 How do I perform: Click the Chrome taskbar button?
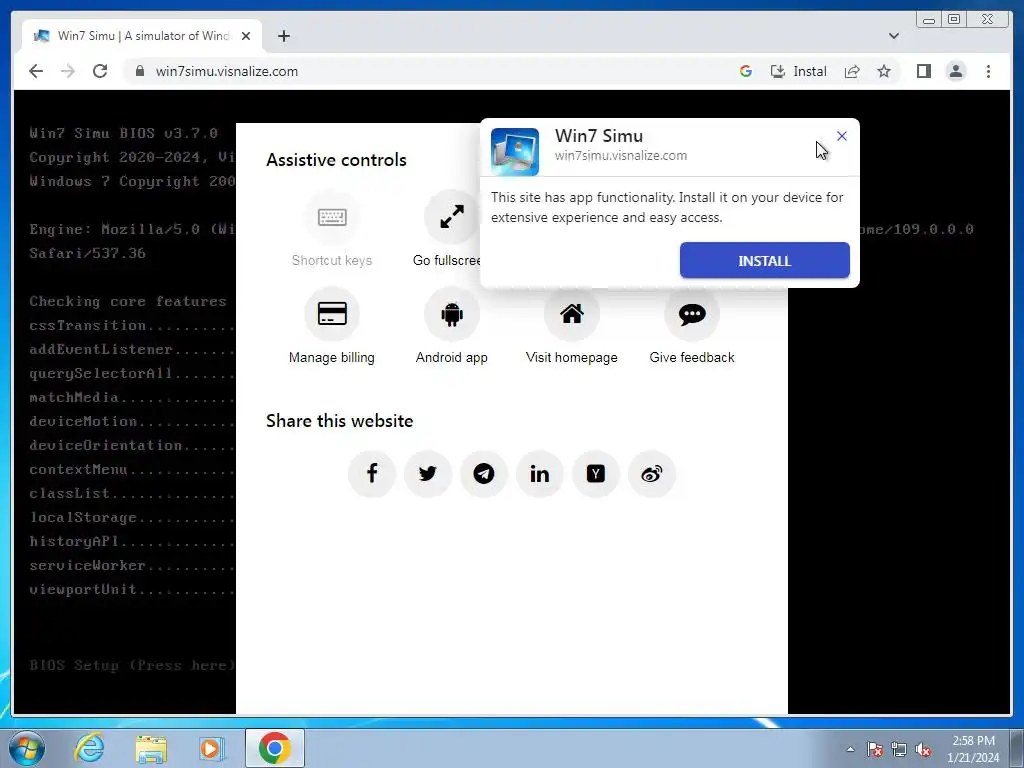(274, 748)
